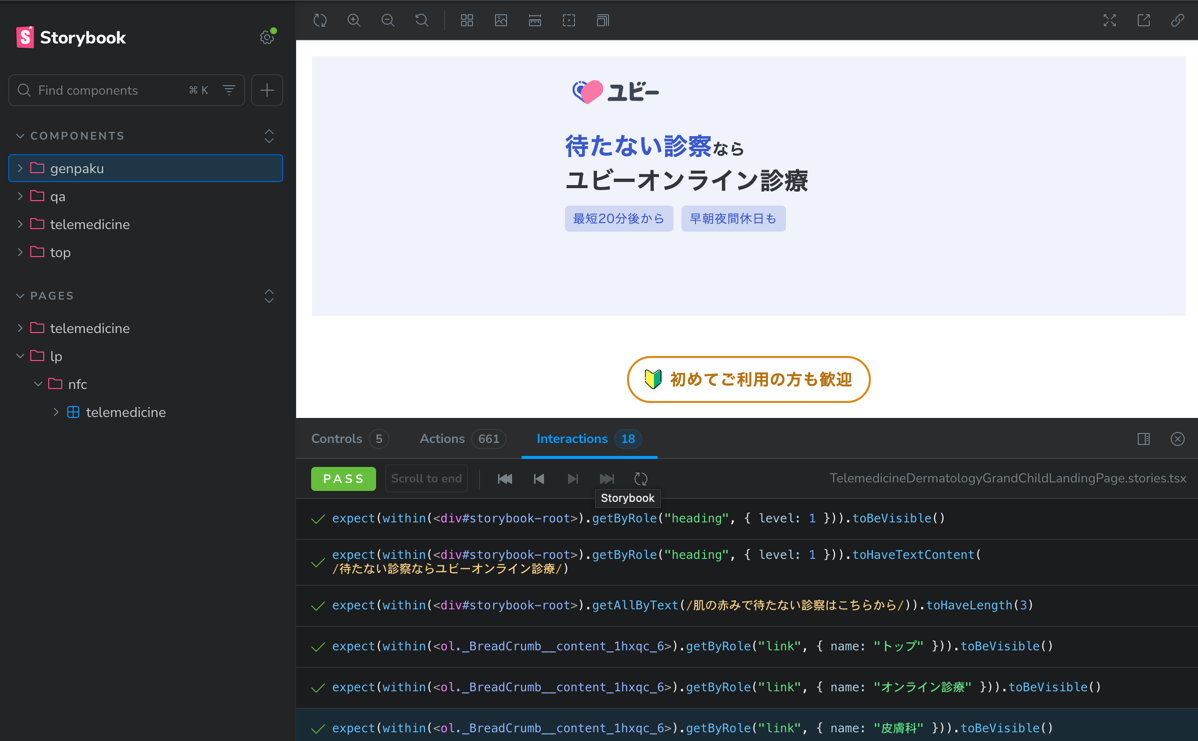Screen dimensions: 1198x741
Task: Switch to the Controls tab
Action: (350, 438)
